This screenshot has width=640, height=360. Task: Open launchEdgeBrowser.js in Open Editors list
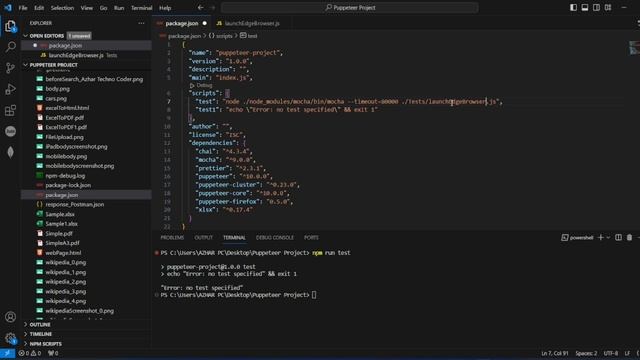coord(76,55)
